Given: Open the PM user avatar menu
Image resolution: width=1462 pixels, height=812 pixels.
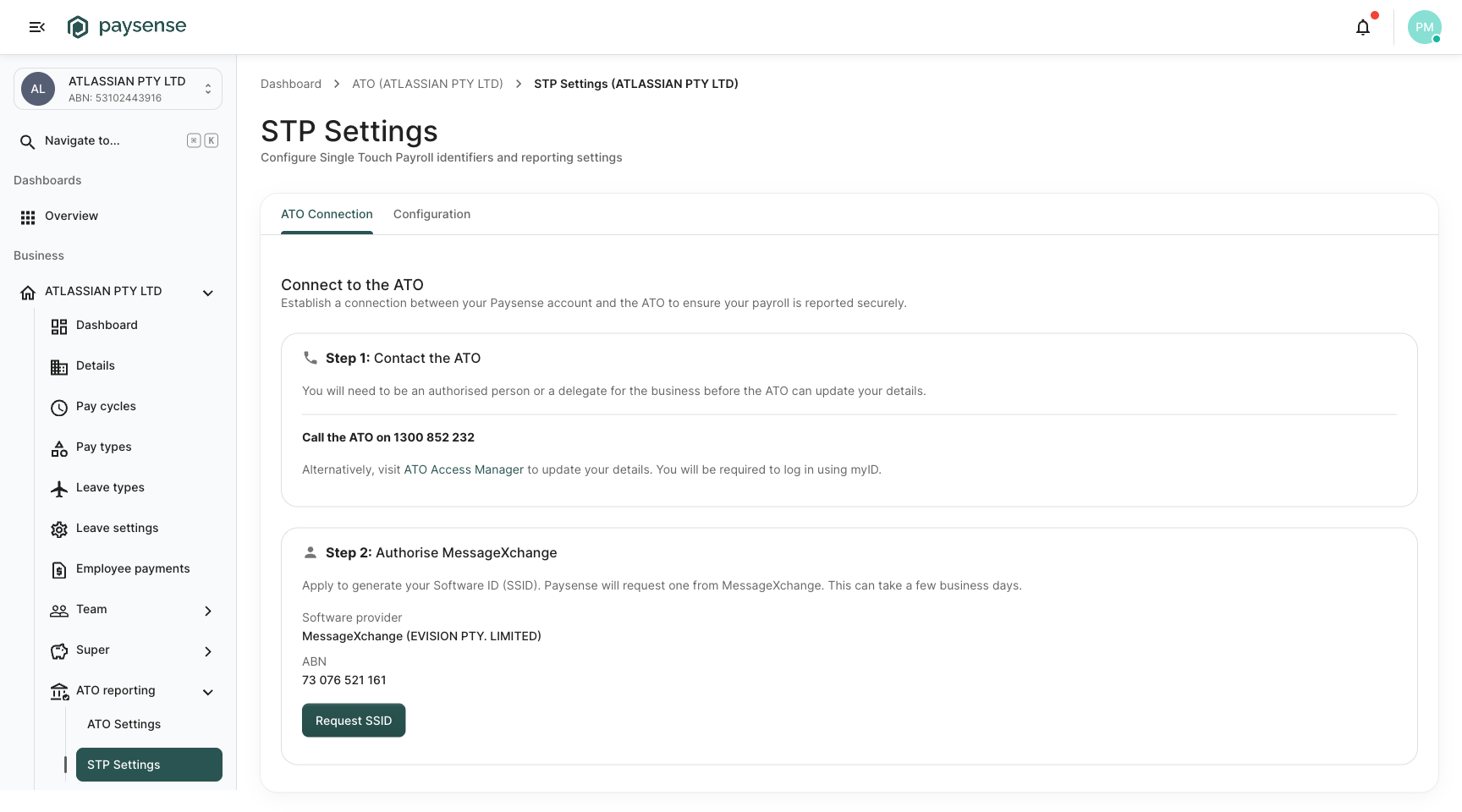Looking at the screenshot, I should (1425, 27).
